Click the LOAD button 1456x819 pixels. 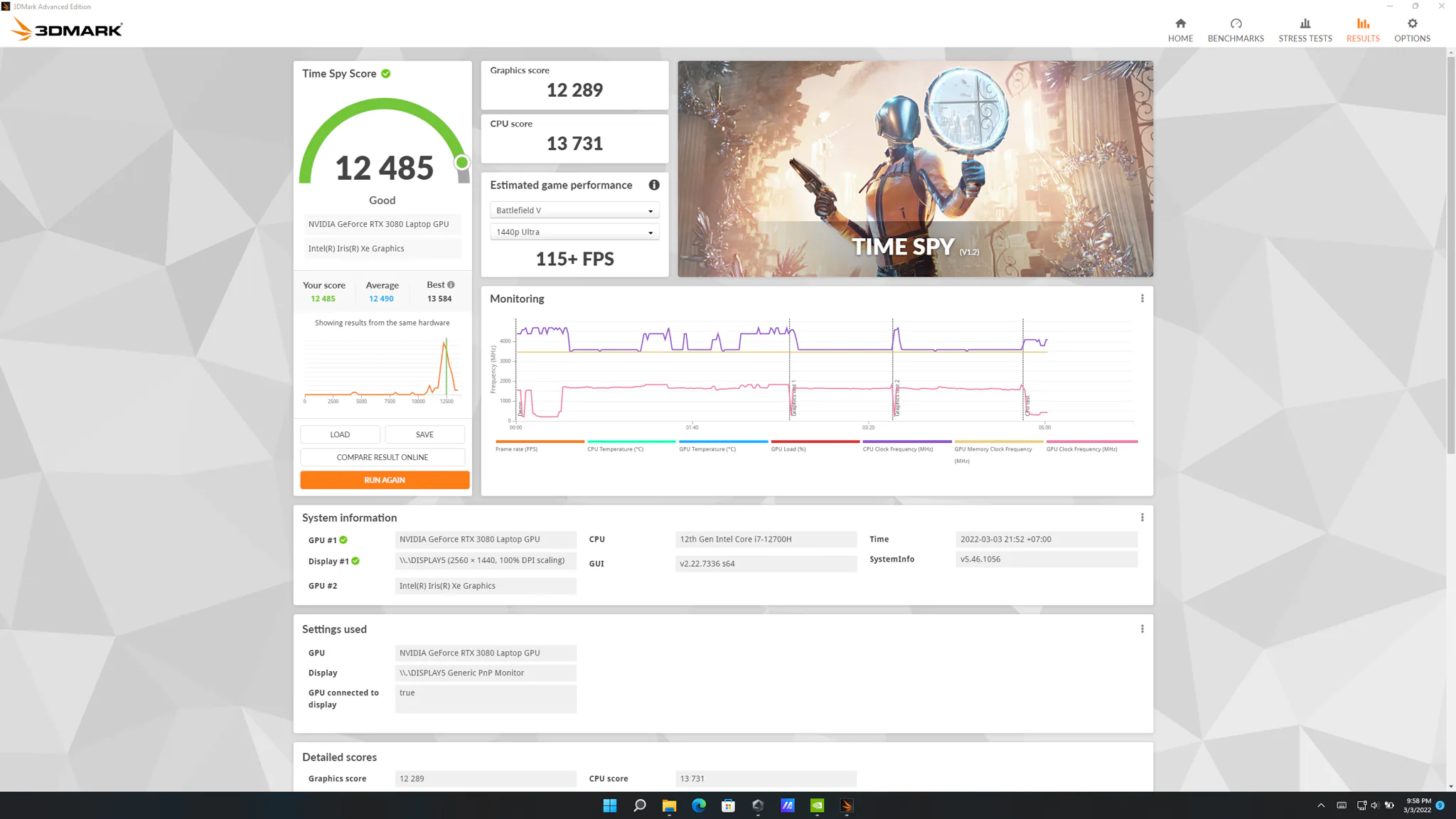point(340,434)
